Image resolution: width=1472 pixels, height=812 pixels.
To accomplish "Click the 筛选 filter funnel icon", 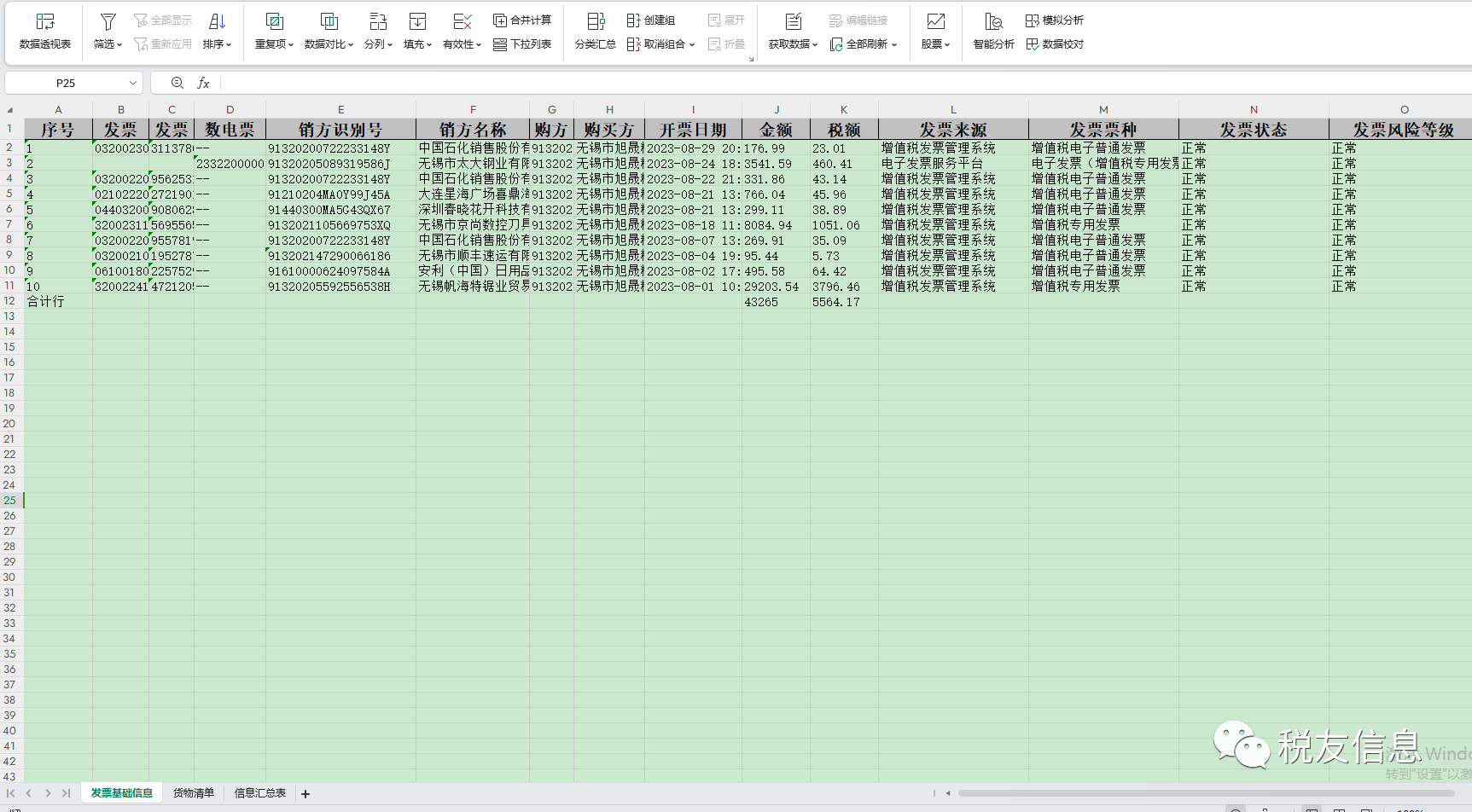I will coord(108,22).
